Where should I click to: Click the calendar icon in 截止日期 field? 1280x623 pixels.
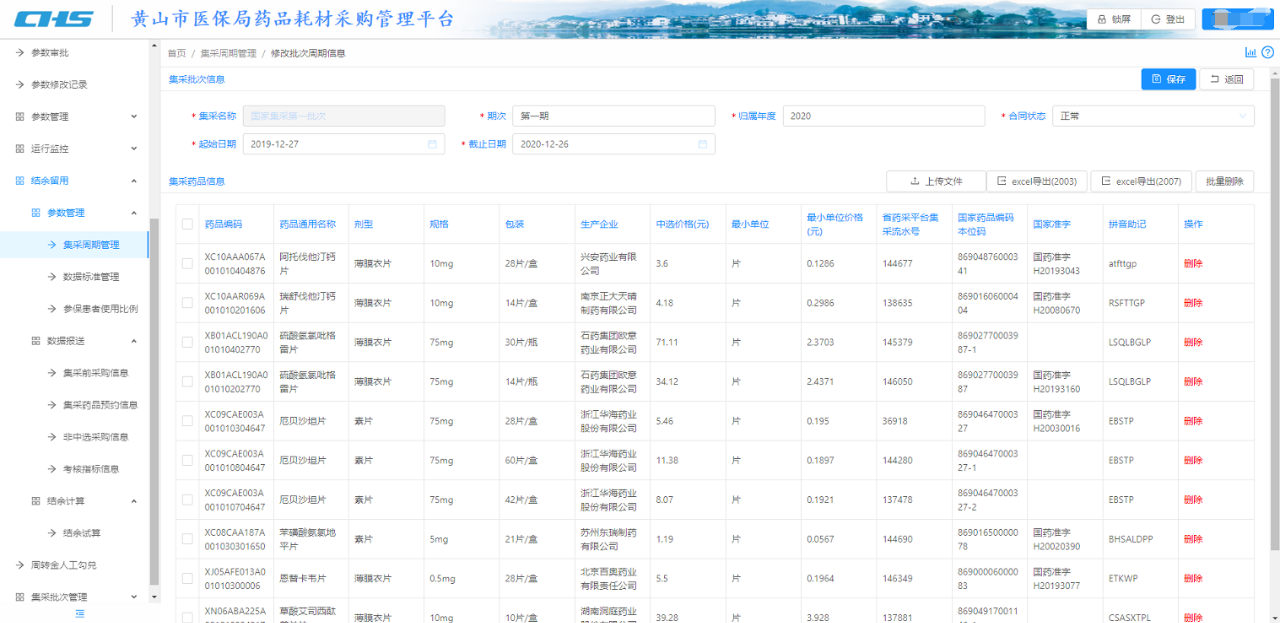[x=703, y=144]
